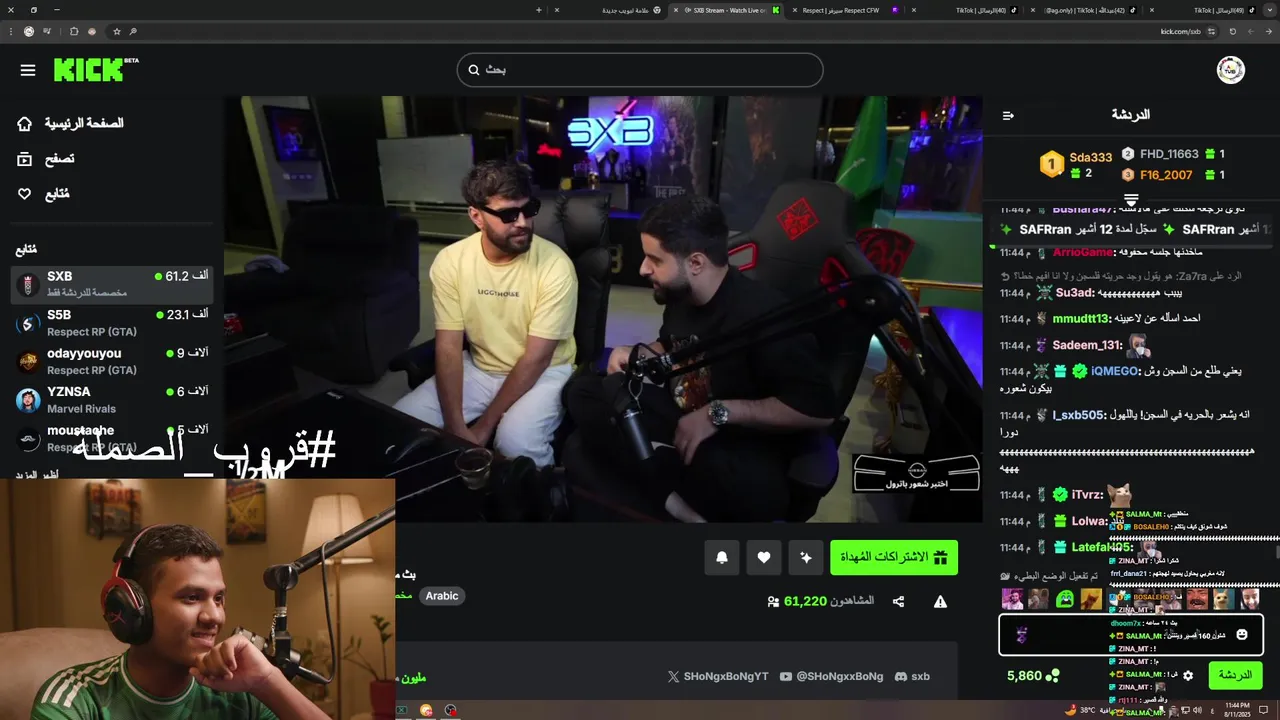Click the browser zoom magnifier icon
This screenshot has height=720, width=1280.
pos(133,31)
